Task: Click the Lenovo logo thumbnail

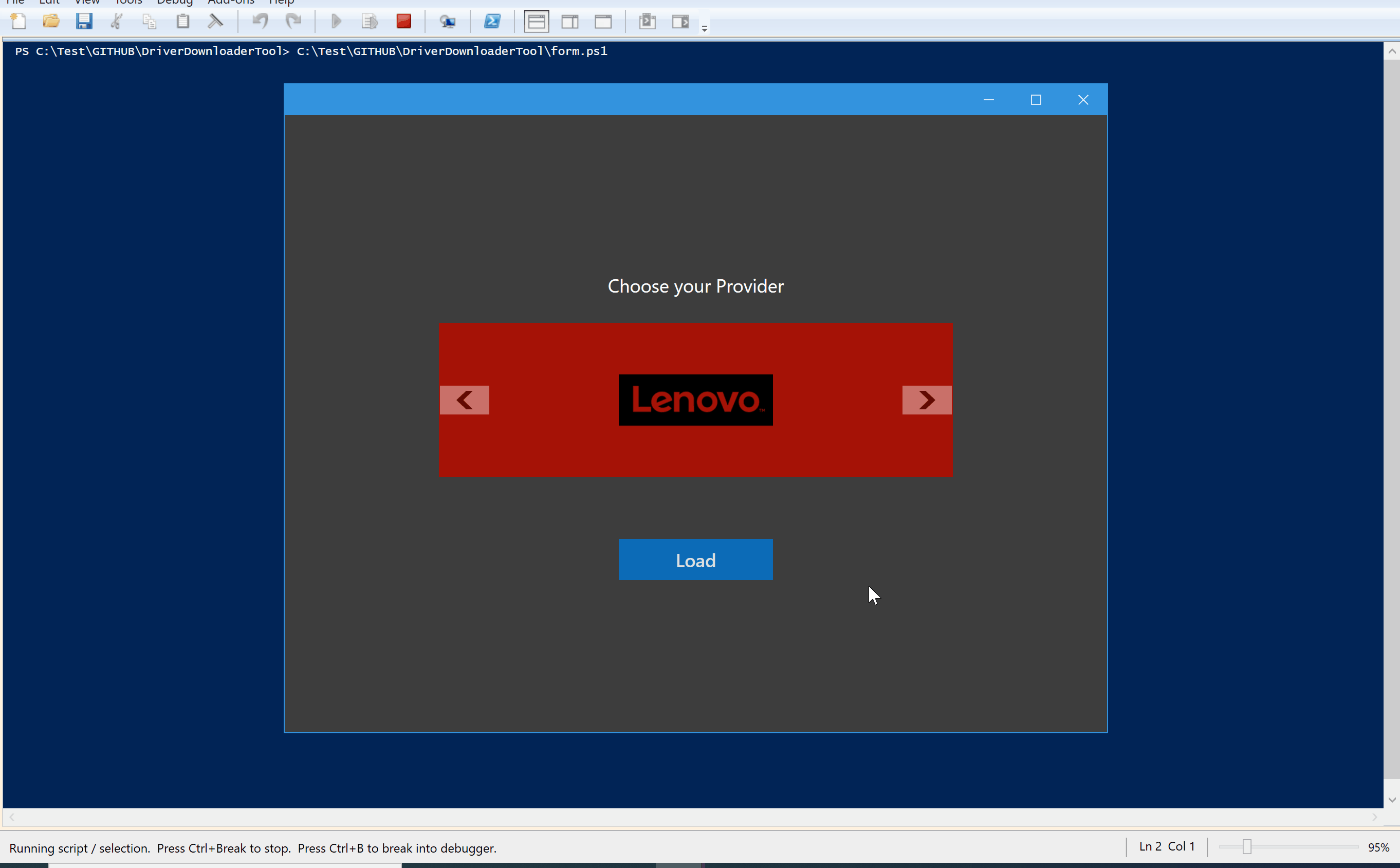Action: tap(695, 400)
